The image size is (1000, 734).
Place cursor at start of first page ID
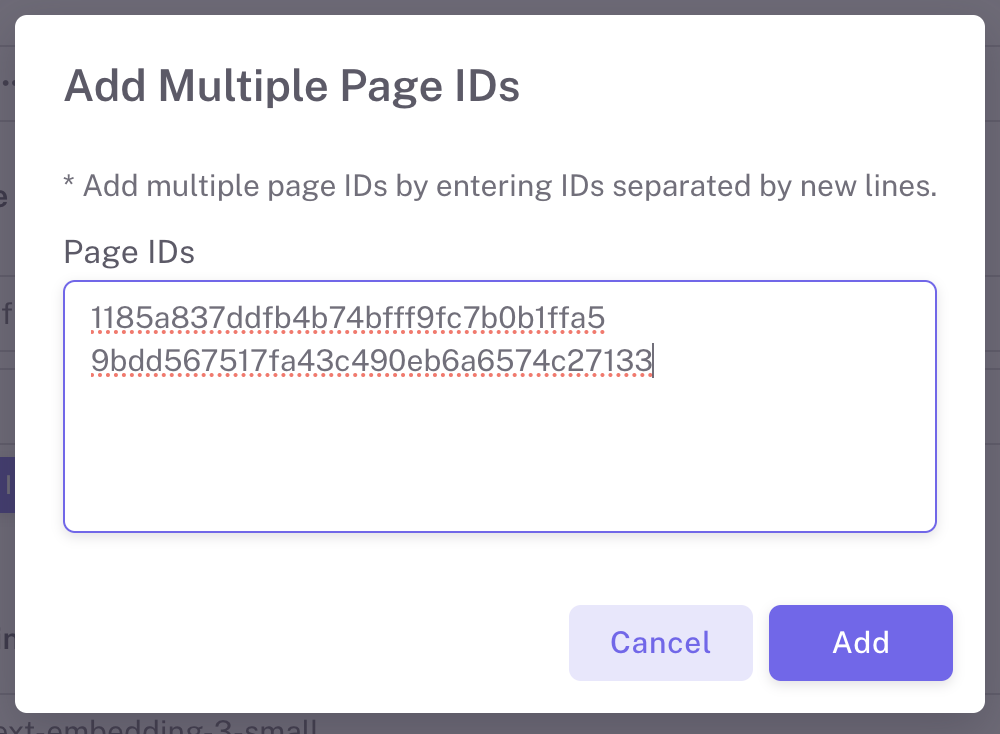(92, 318)
